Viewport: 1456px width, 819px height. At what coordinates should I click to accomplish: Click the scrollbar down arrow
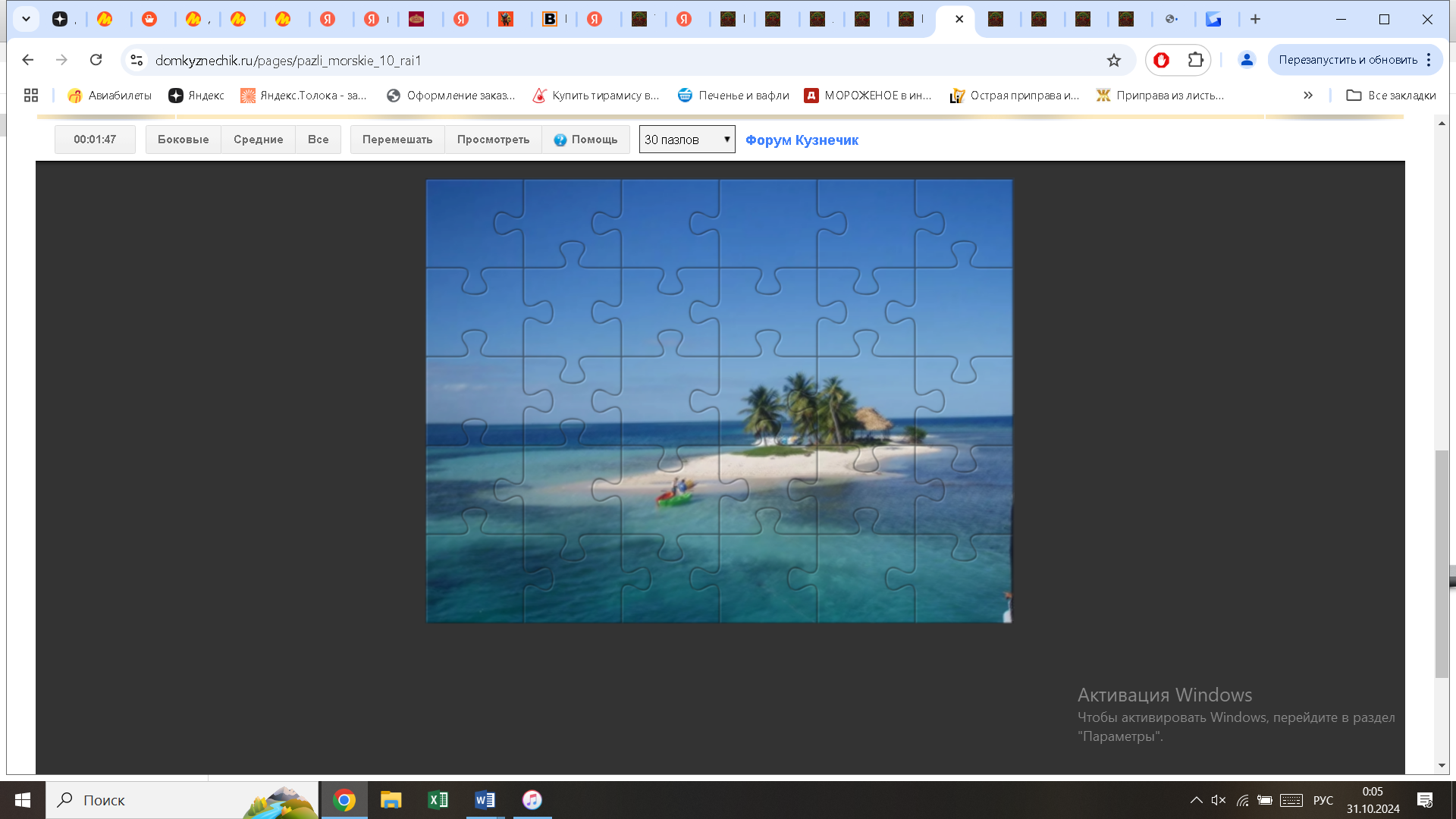[x=1442, y=766]
